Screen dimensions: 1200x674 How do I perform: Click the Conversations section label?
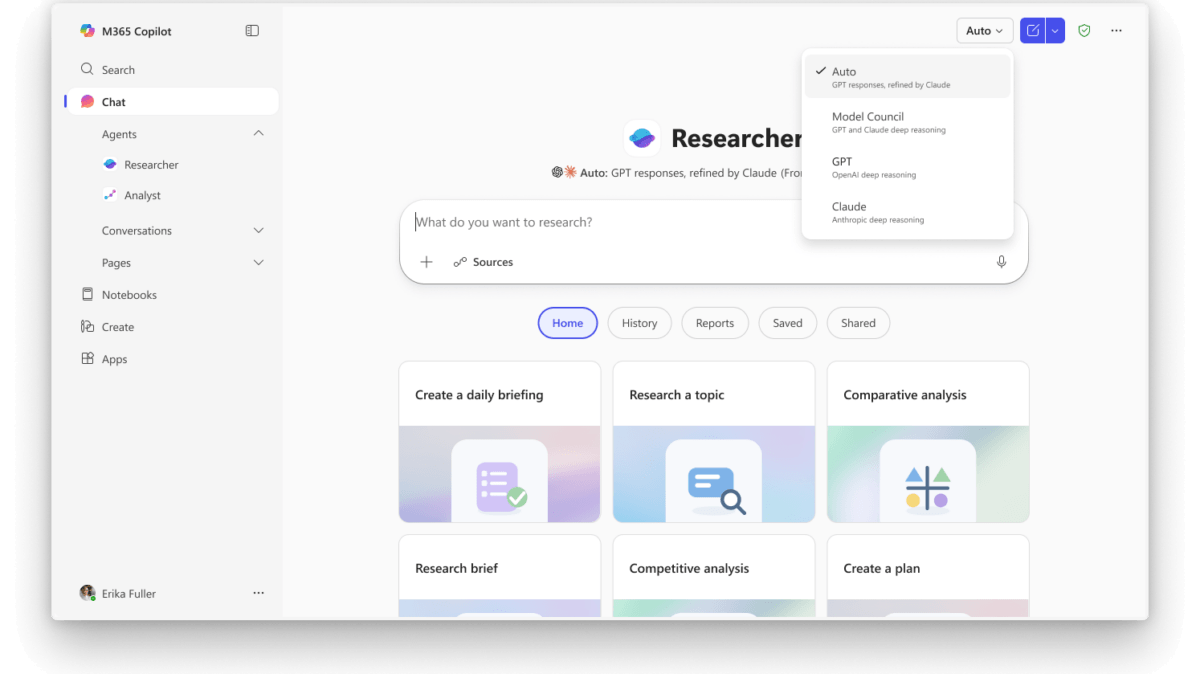pyautogui.click(x=137, y=231)
